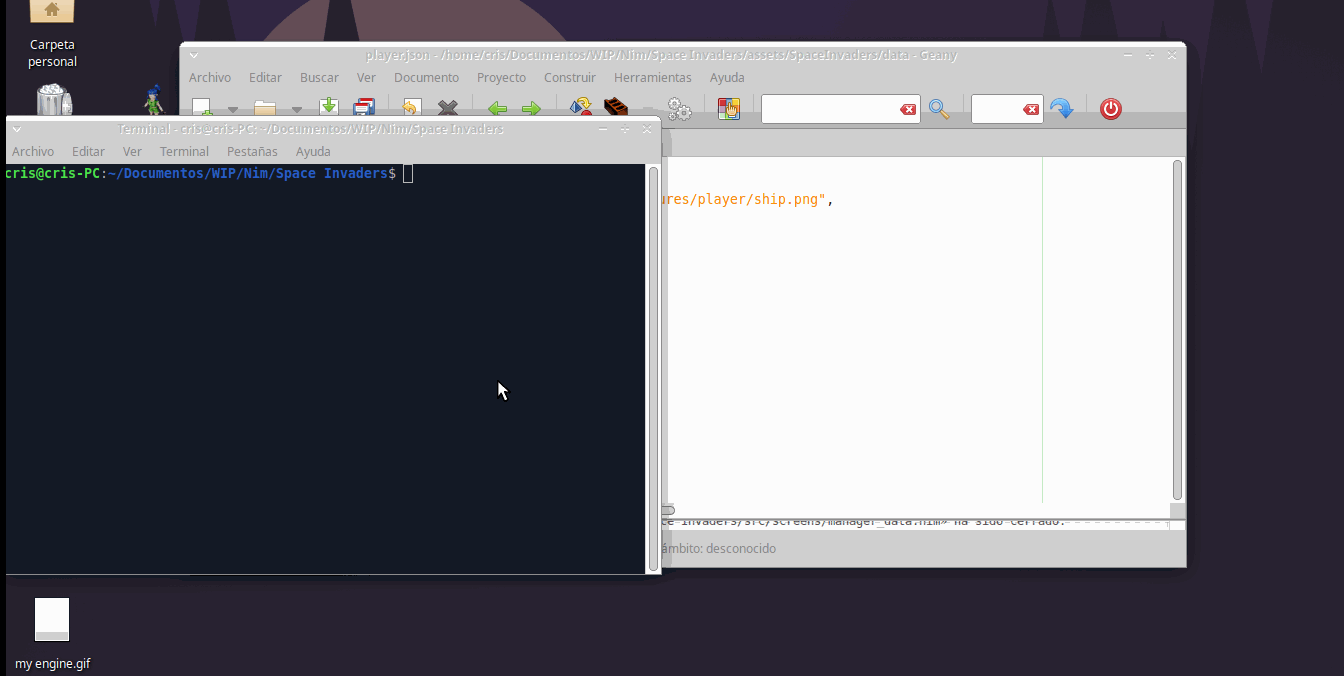This screenshot has height=676, width=1344.
Task: Close the Geany window
Action: tap(1172, 55)
